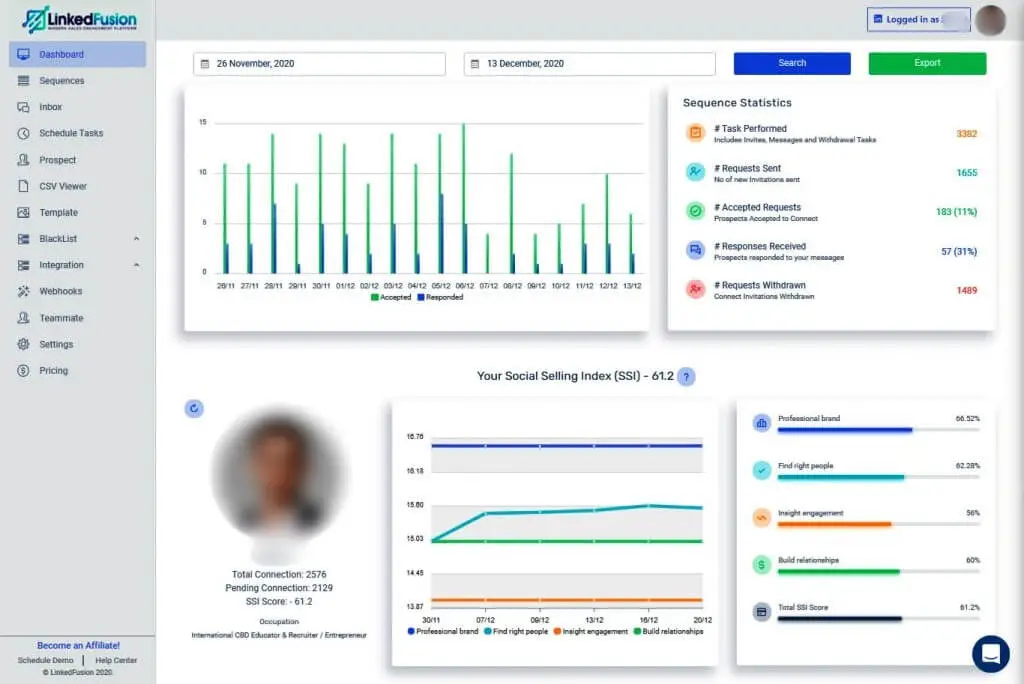Screen dimensions: 1024x684
Task: Click the Dashboard monitor icon in sidebar
Action: tap(24, 54)
